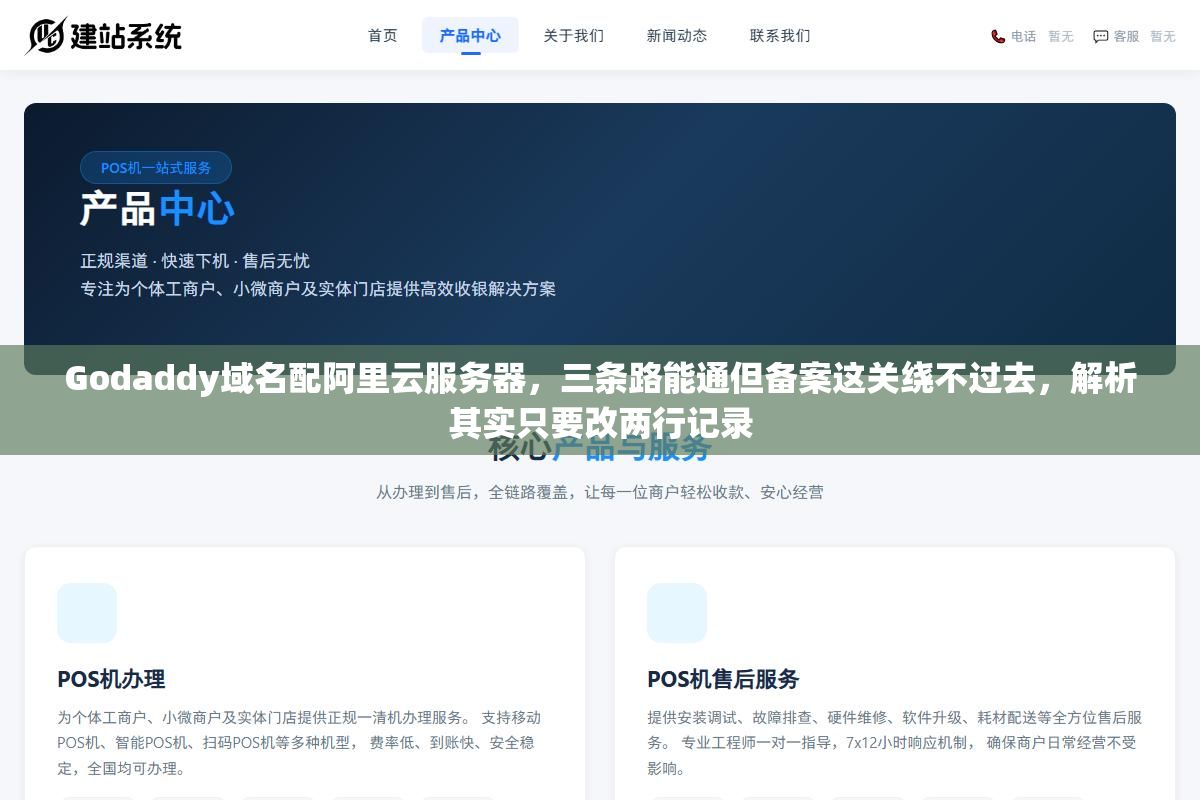Click the POS机办理 description paragraph
Screen dimensions: 1200x800
[300, 743]
